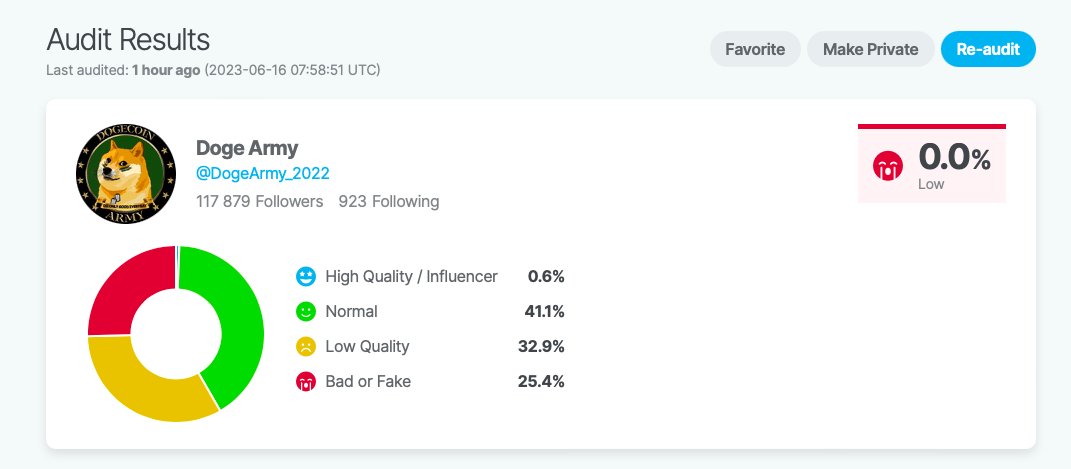Click the red Bad or Fake crying icon
Image resolution: width=1071 pixels, height=469 pixels.
(305, 381)
